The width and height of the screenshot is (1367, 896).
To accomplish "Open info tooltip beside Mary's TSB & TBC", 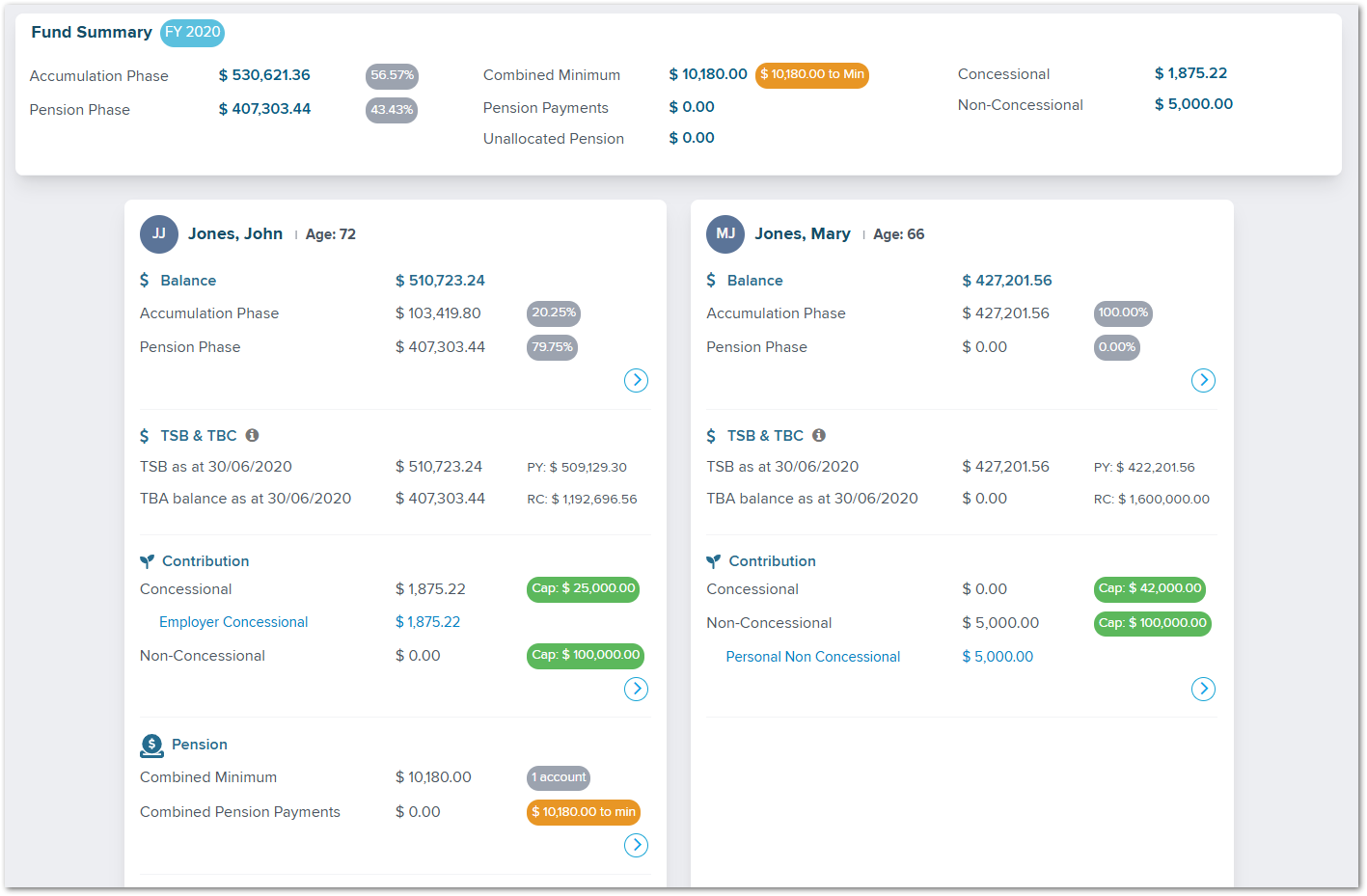I will coord(818,435).
